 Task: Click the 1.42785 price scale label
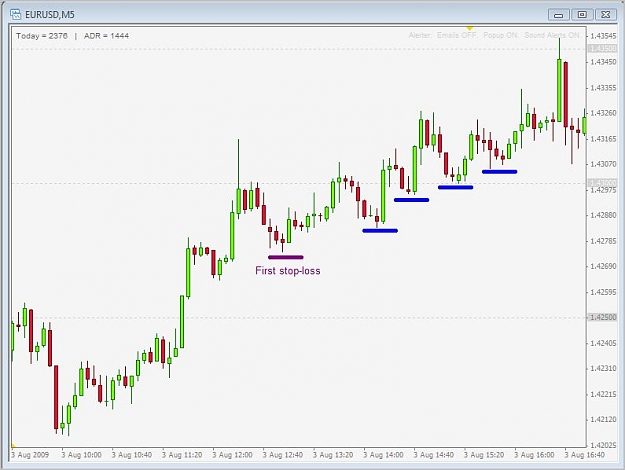coord(603,241)
